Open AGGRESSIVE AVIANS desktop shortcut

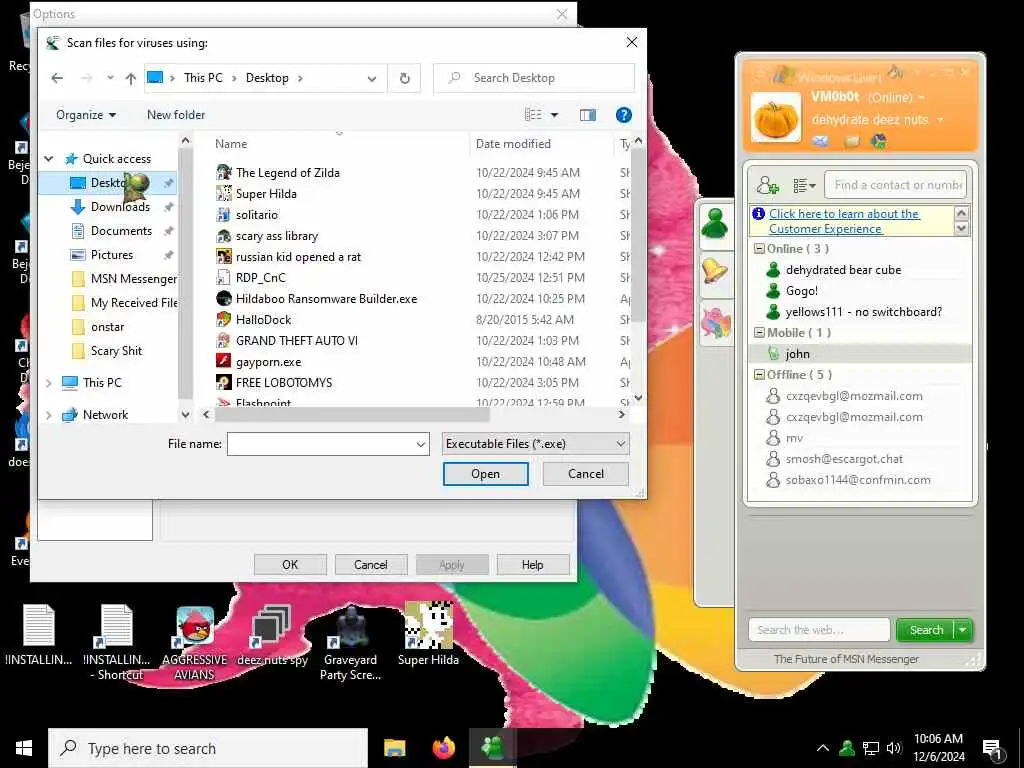[195, 644]
